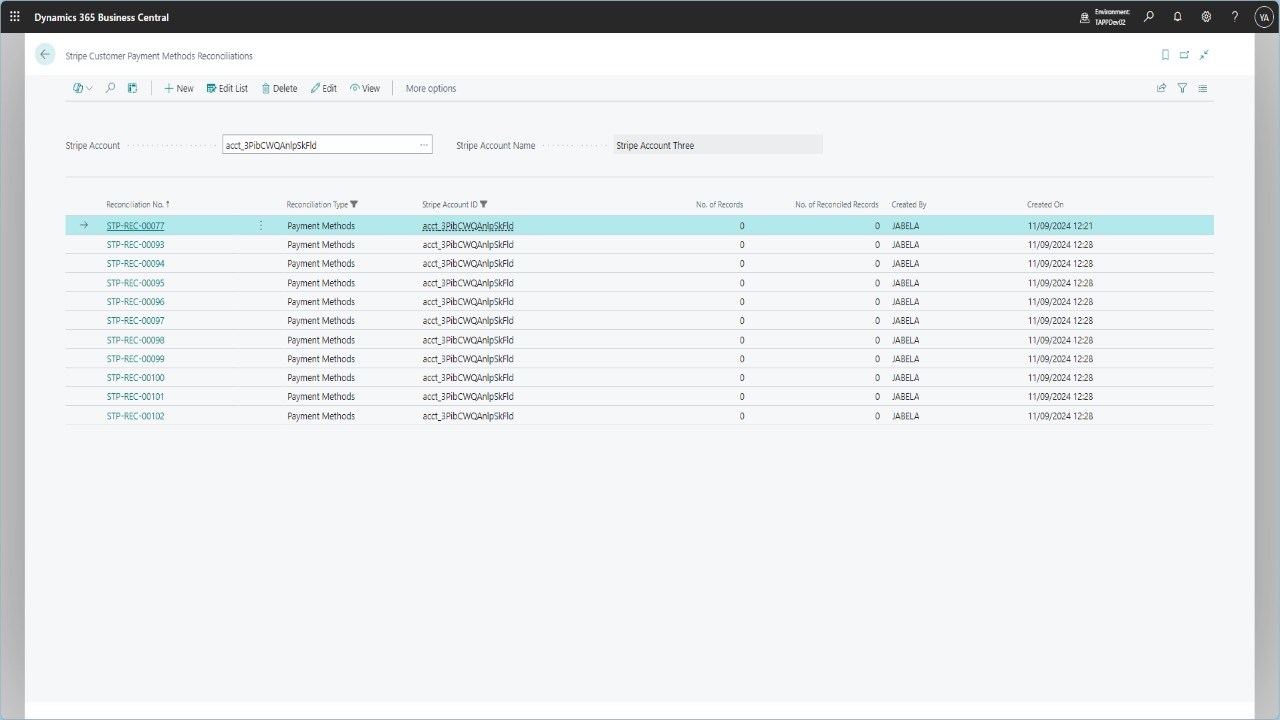Open Stripe Account ID column filter

484,204
